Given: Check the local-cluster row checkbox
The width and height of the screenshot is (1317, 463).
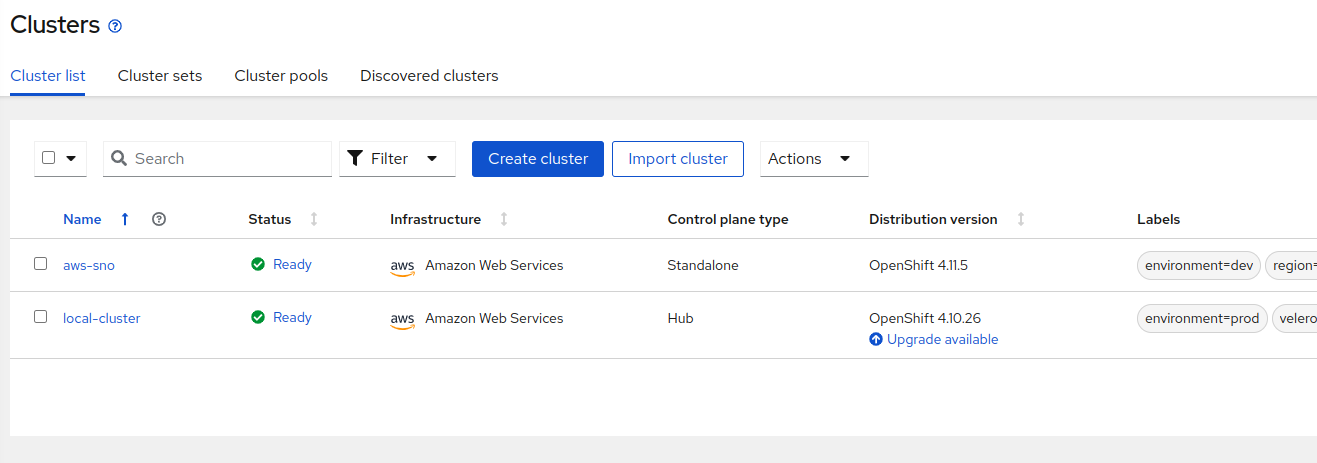Looking at the screenshot, I should [41, 316].
